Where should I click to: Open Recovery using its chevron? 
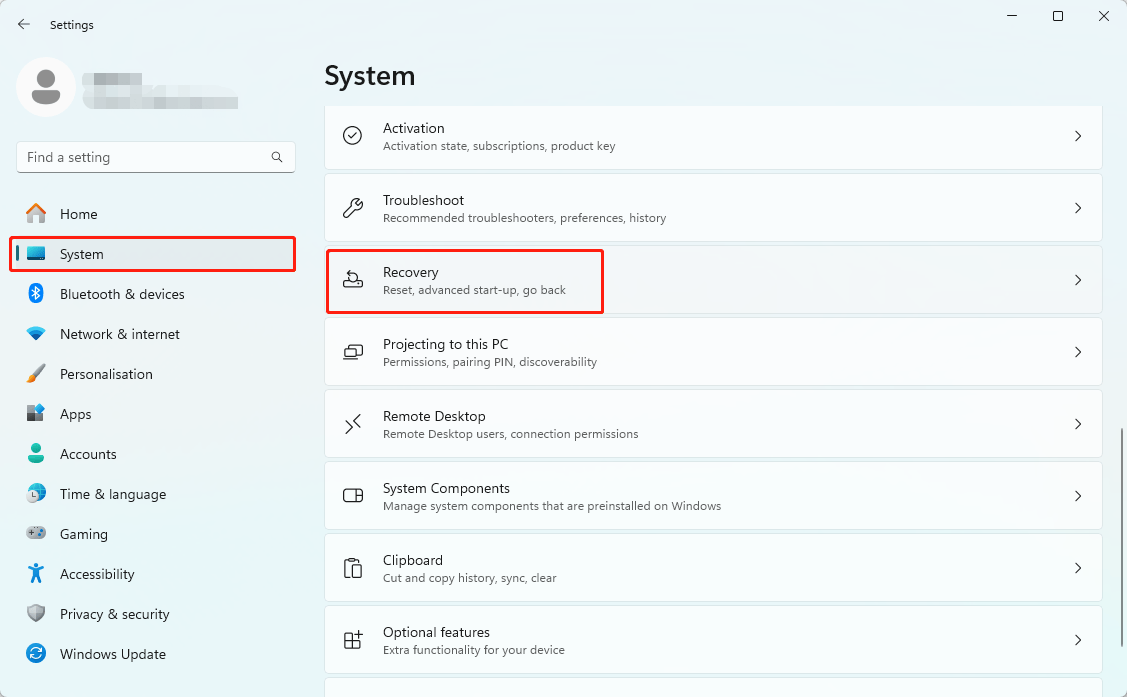(x=1077, y=280)
